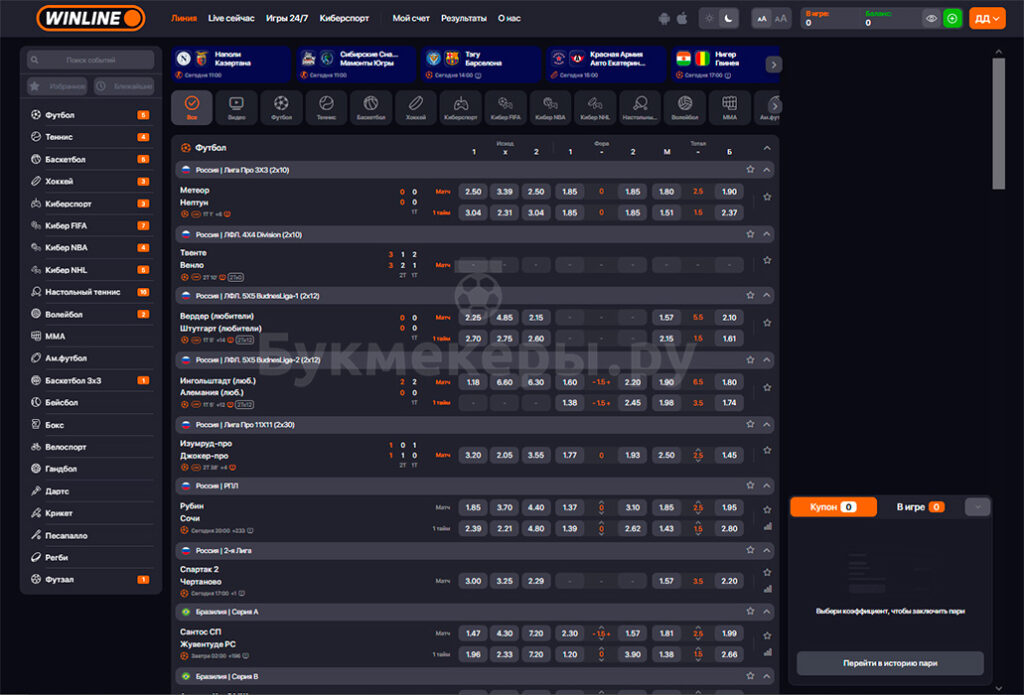
Task: Collapse the coupon panel with the chevron button
Action: point(977,507)
